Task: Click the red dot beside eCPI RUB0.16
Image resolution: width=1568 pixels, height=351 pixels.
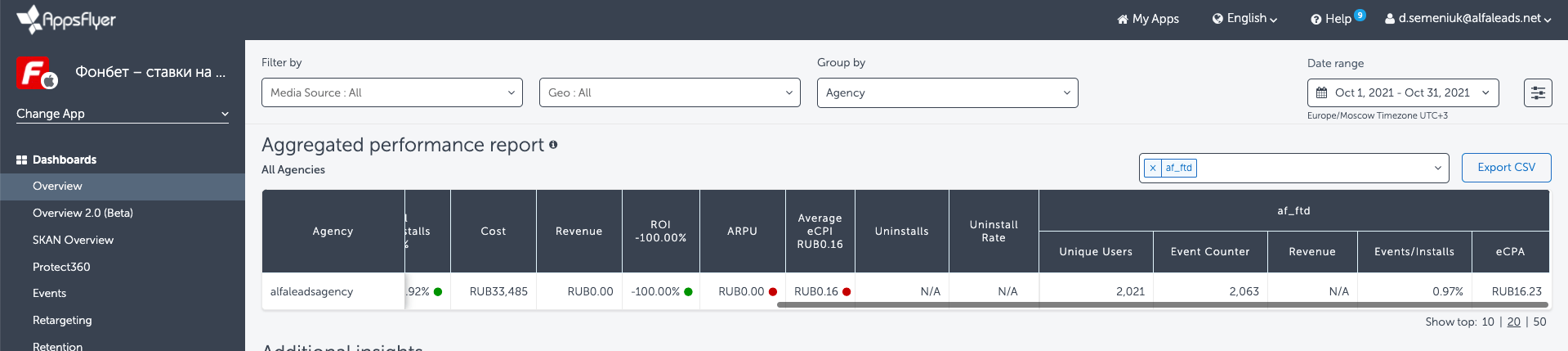Action: pos(847,292)
